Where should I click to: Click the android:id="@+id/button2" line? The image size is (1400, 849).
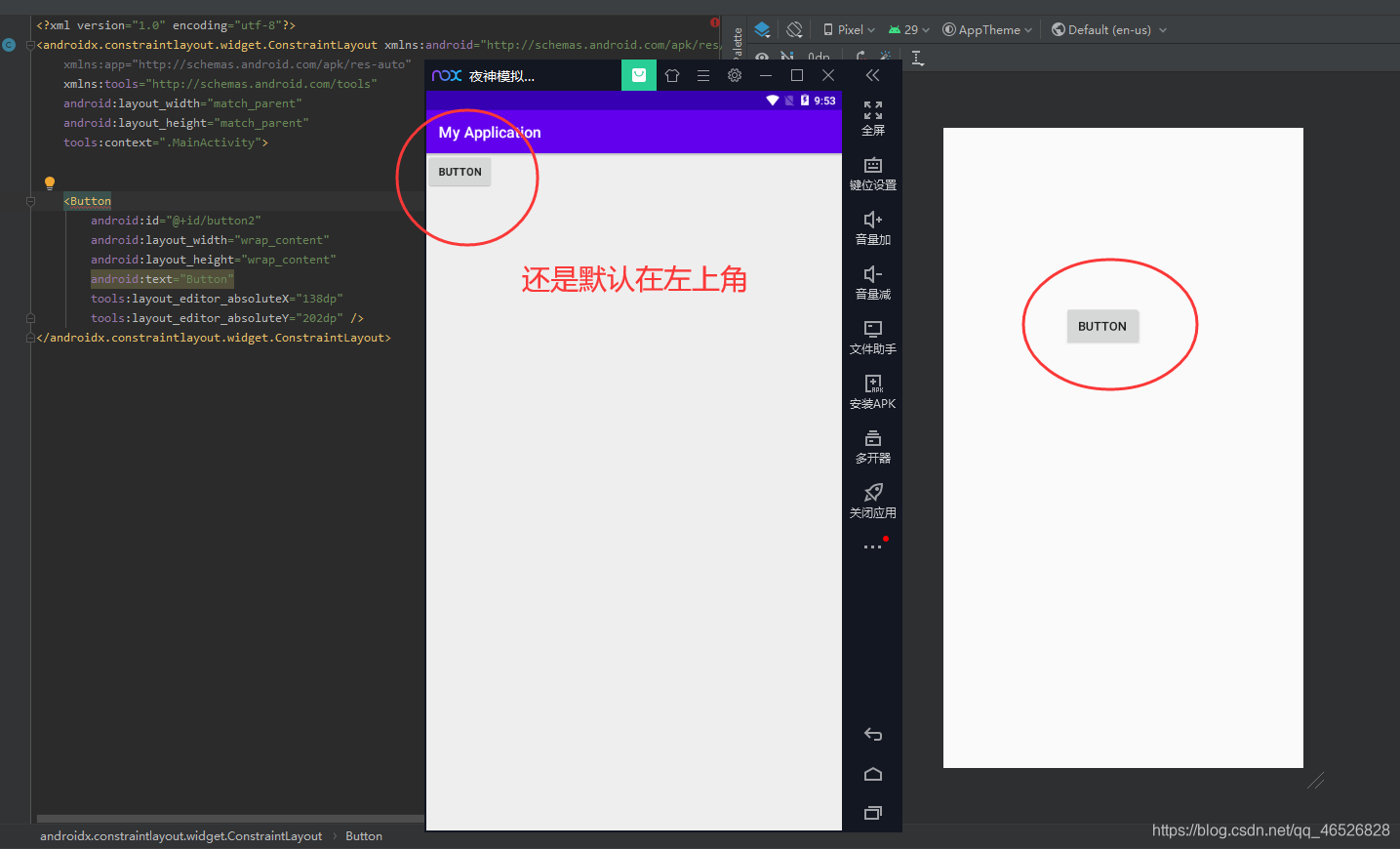click(176, 221)
